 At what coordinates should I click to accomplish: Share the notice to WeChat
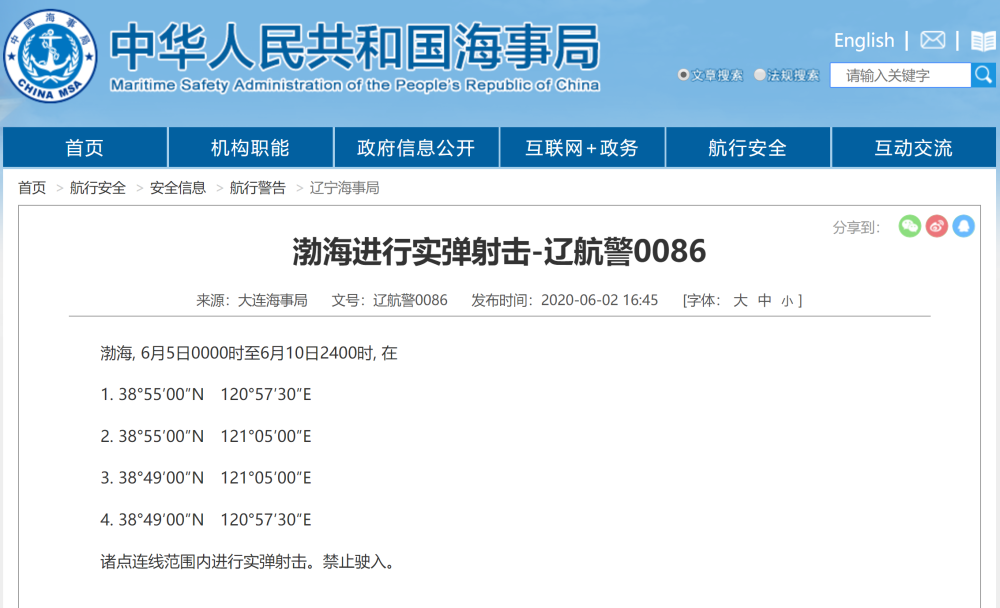tap(909, 227)
